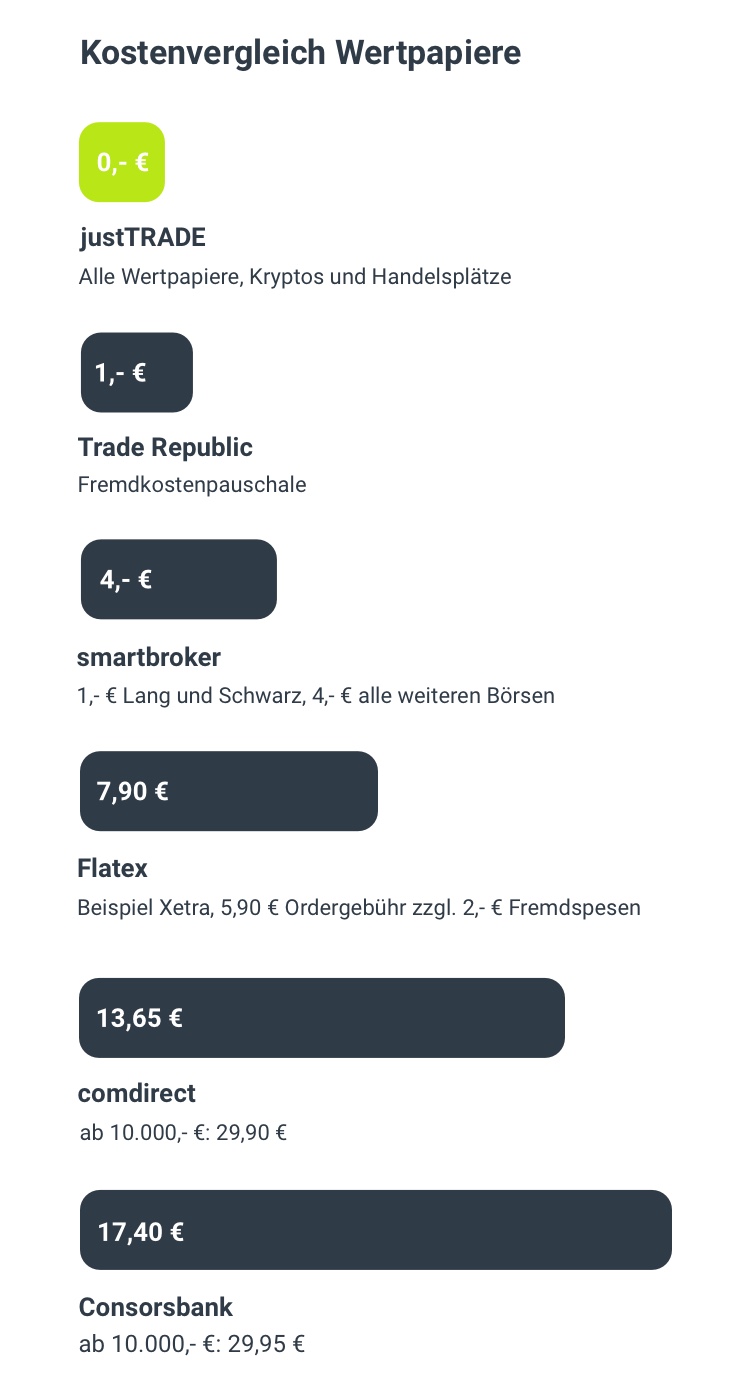Image resolution: width=750 pixels, height=1398 pixels.
Task: Click the 13,65 € comdirect bar
Action: tap(322, 1018)
